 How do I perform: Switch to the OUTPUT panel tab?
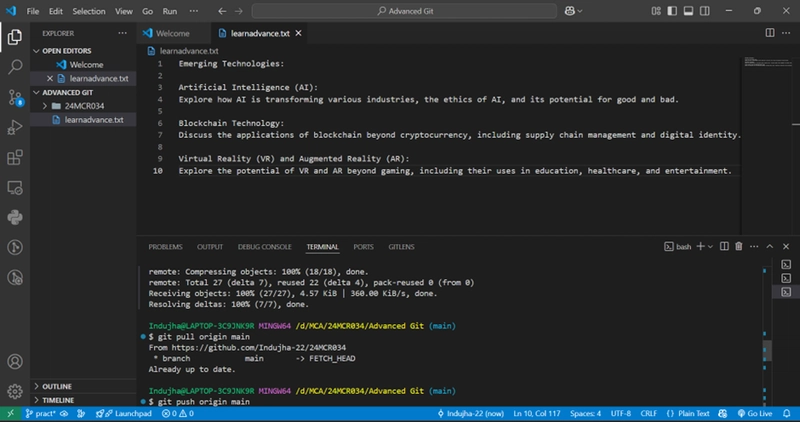[210, 246]
